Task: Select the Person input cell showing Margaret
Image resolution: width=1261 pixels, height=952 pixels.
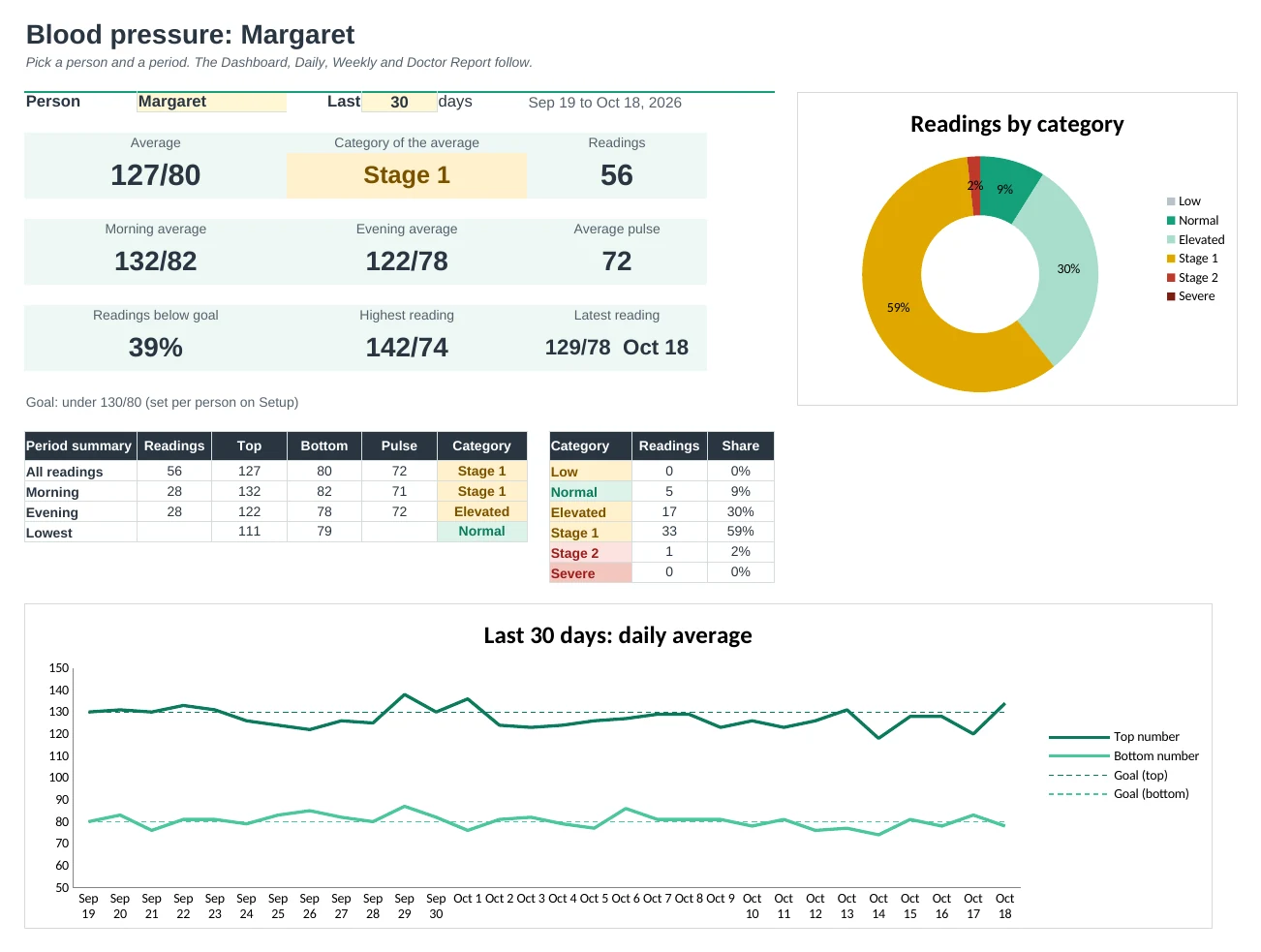Action: [x=211, y=102]
